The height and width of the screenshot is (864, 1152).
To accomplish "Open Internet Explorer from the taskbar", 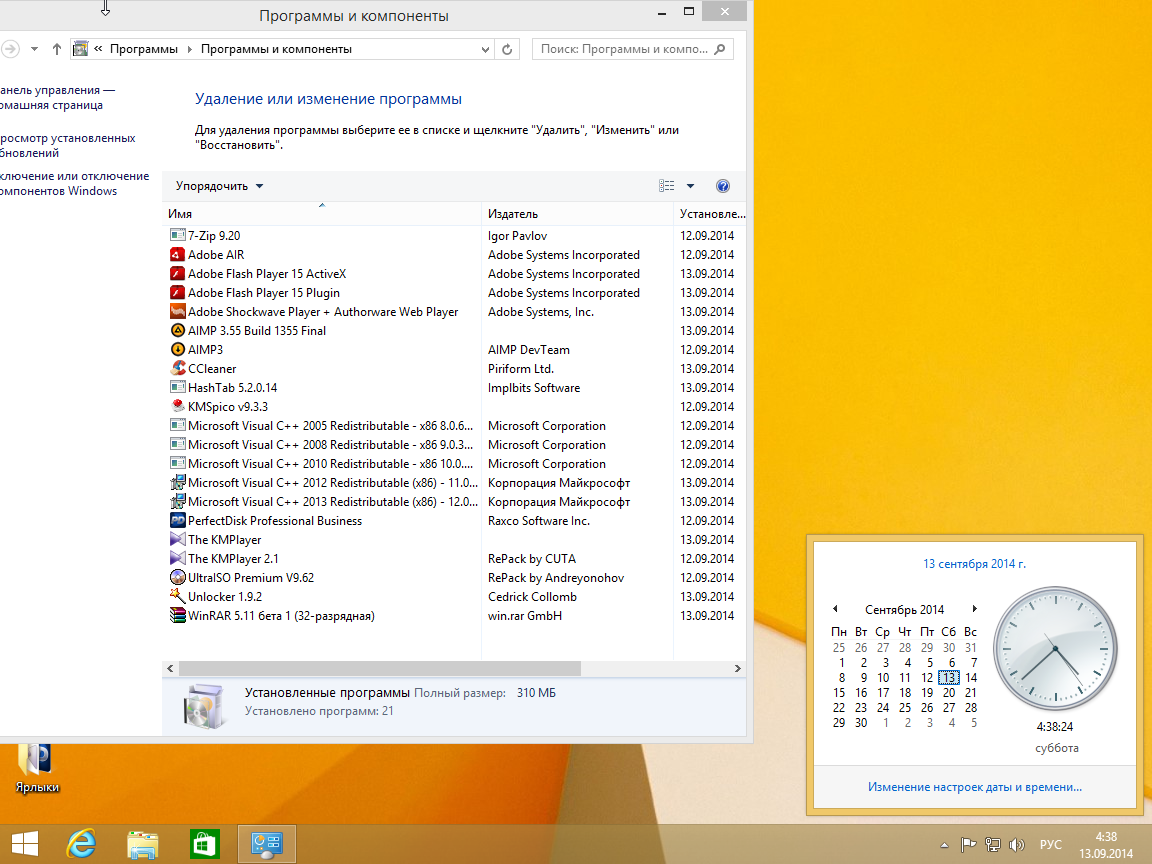I will pyautogui.click(x=81, y=843).
